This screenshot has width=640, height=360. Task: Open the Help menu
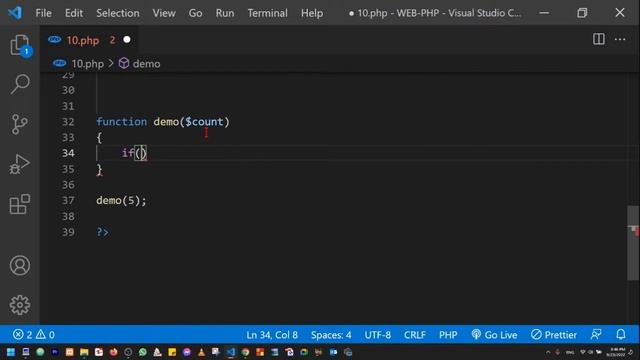point(312,13)
